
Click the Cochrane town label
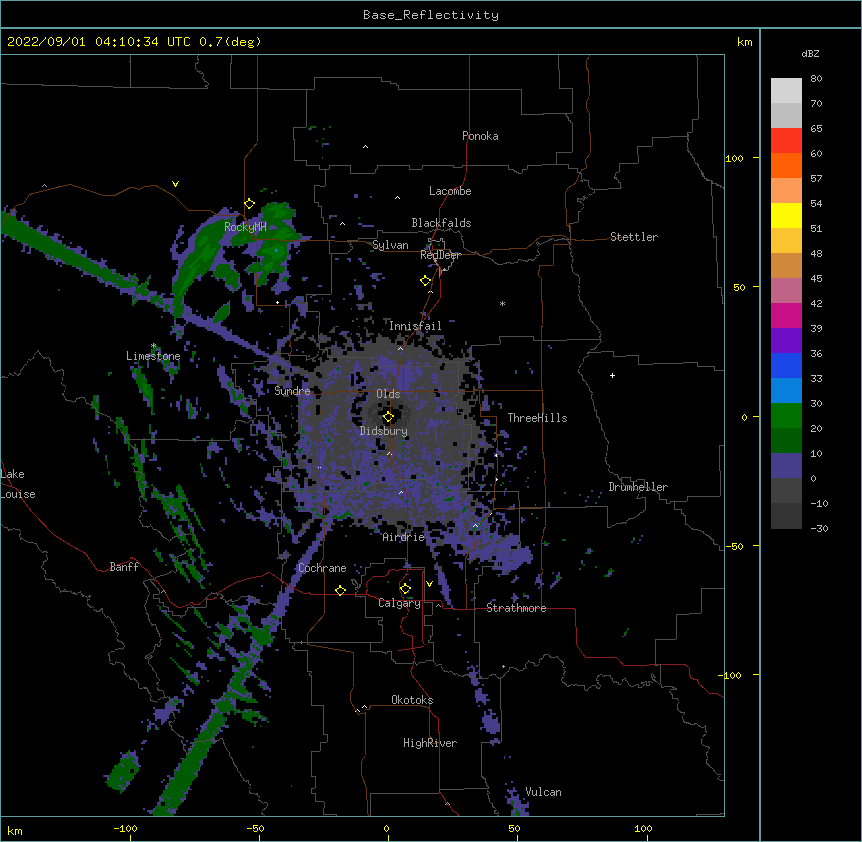click(322, 568)
